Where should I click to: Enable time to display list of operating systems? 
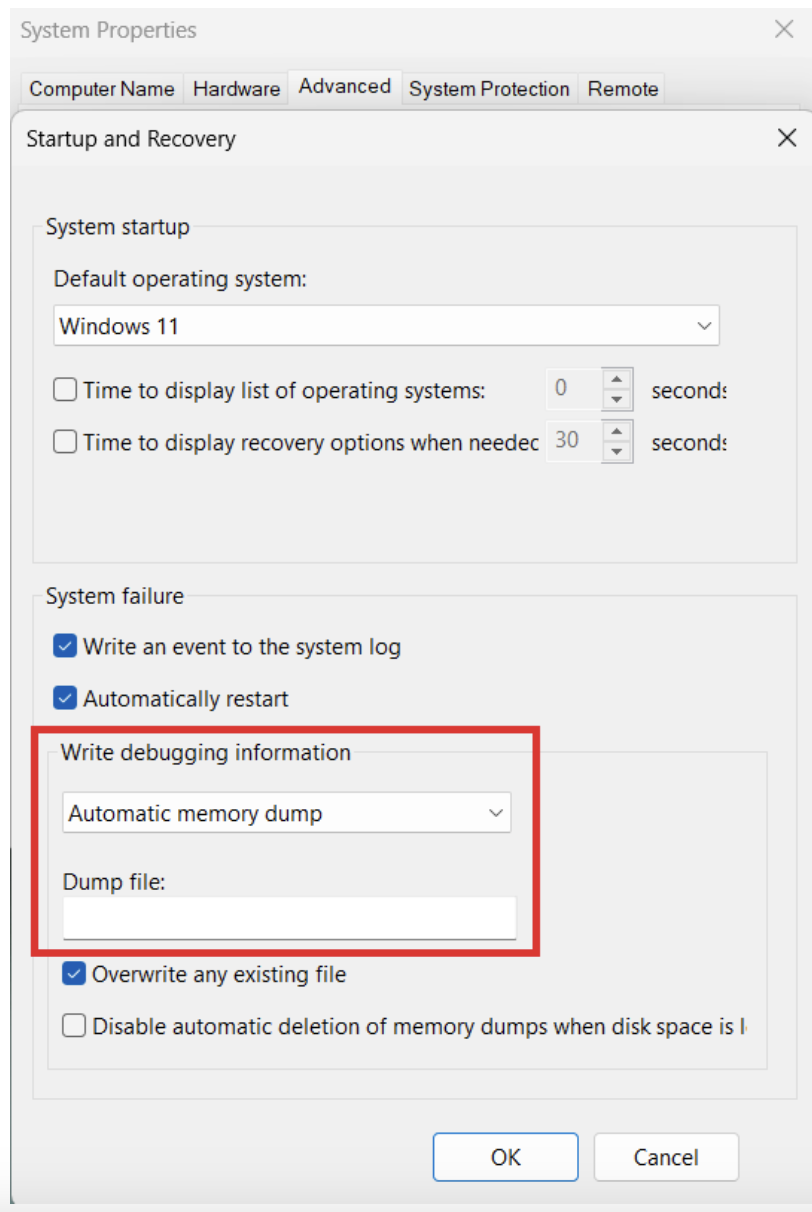pyautogui.click(x=64, y=390)
